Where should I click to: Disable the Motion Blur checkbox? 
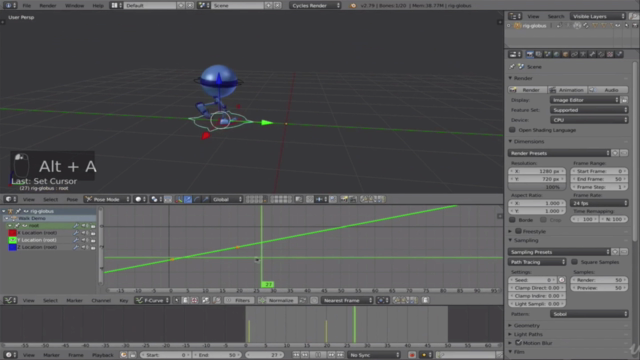[518, 343]
